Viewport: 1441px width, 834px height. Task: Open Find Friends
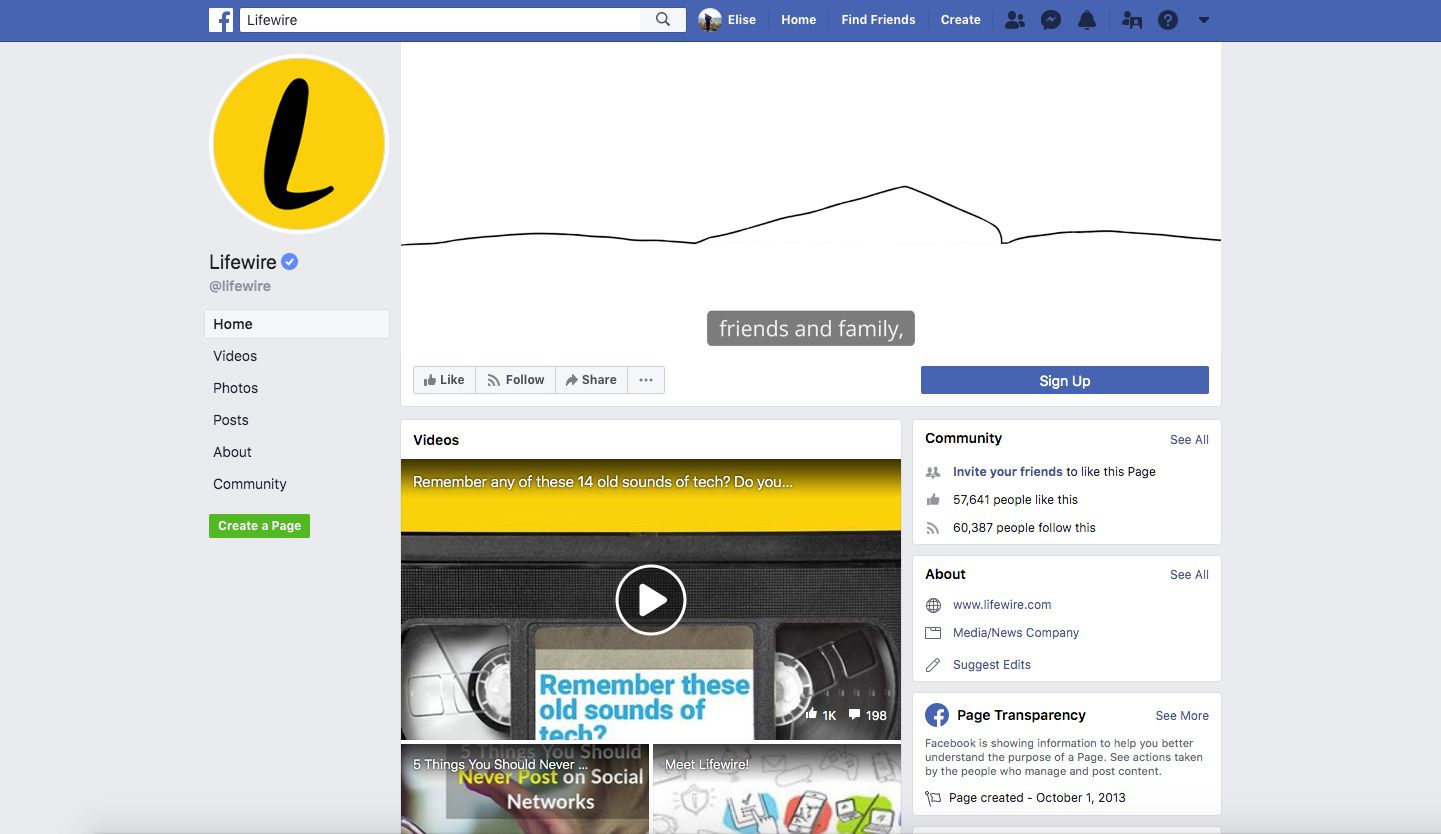coord(878,20)
